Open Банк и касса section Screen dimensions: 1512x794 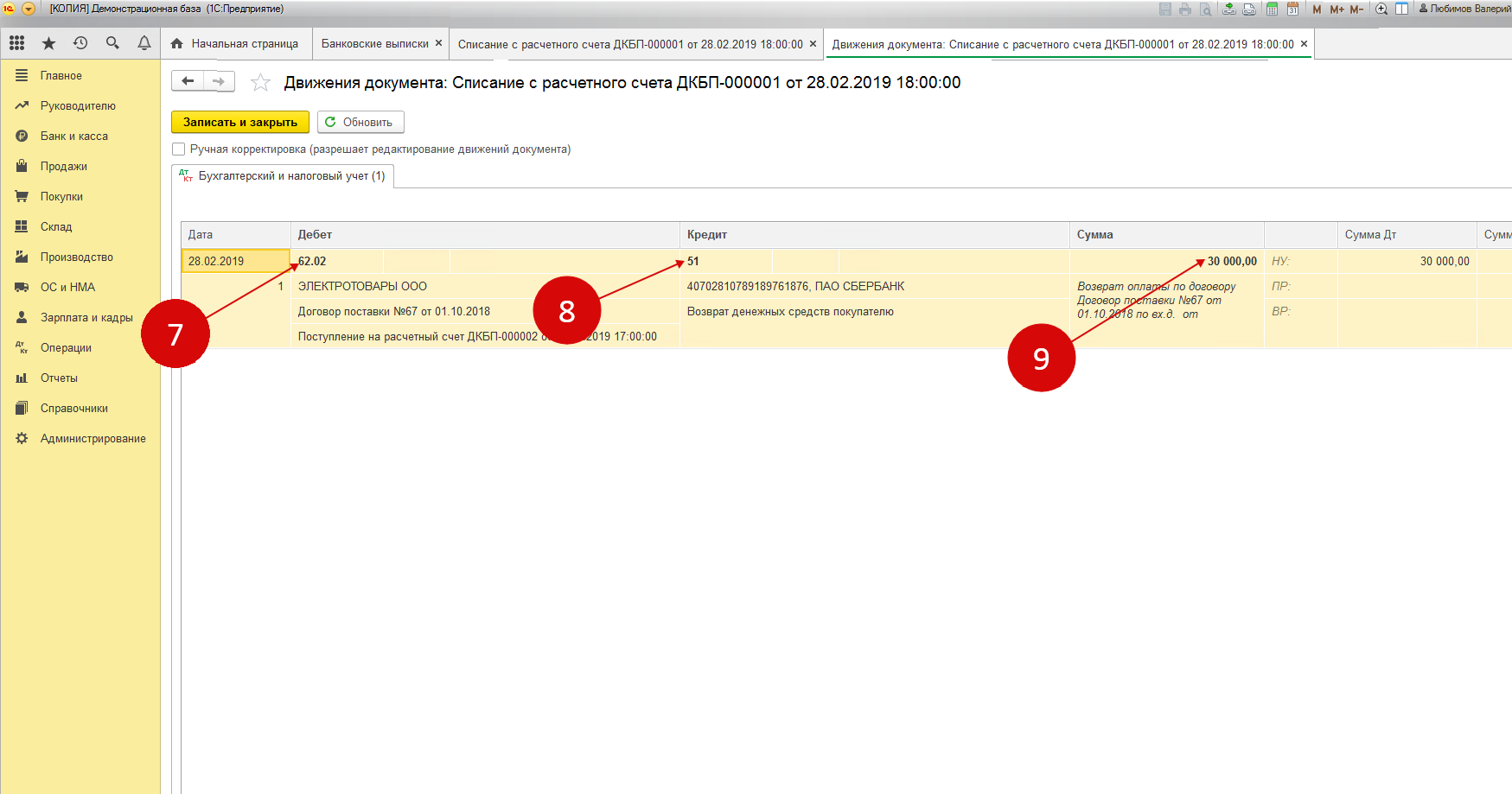tap(73, 137)
